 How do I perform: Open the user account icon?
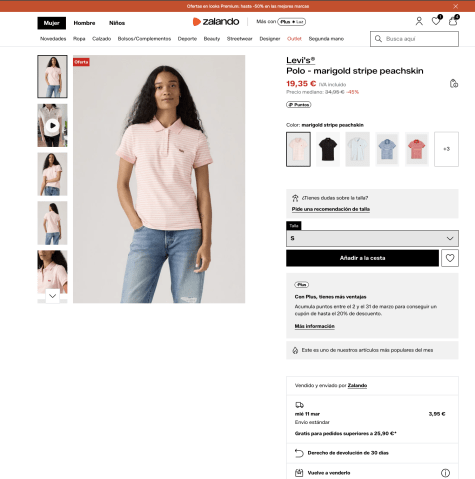(419, 21)
